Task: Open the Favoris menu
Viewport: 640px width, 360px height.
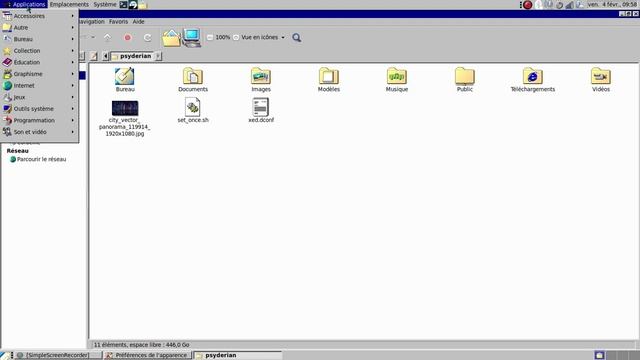Action: click(118, 22)
